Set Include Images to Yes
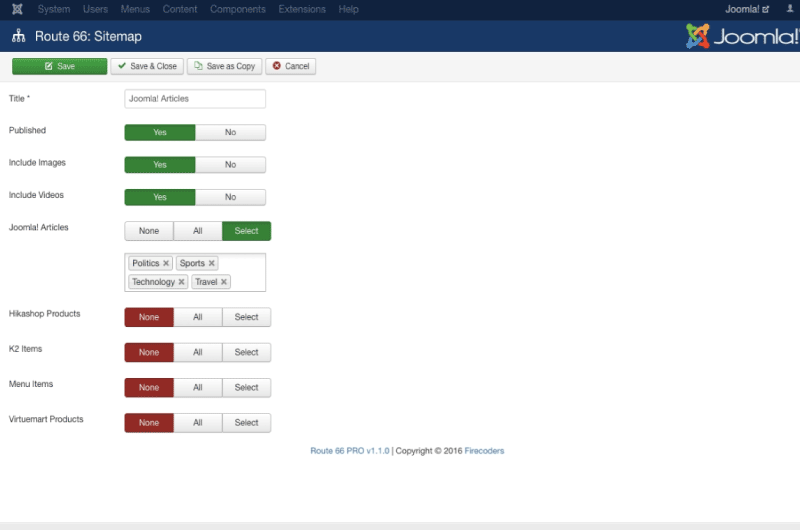 coord(160,164)
